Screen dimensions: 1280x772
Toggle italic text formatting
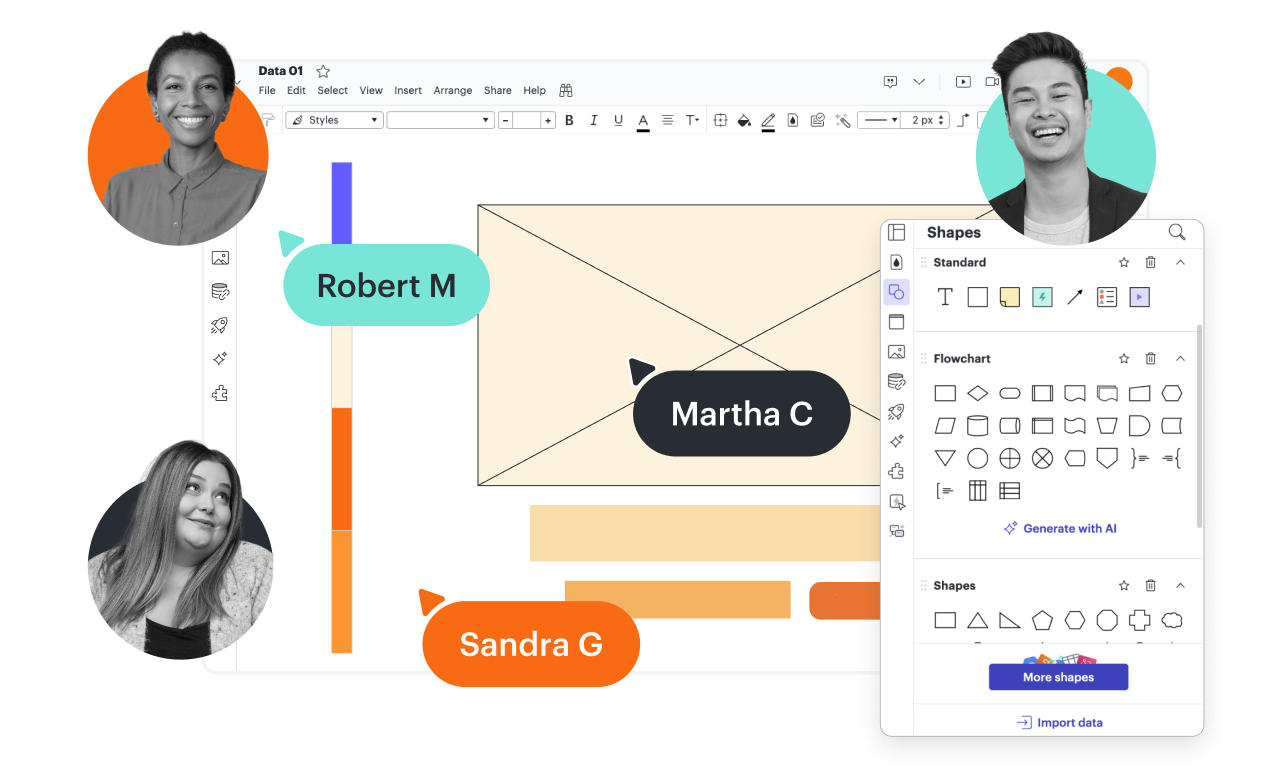(x=594, y=120)
